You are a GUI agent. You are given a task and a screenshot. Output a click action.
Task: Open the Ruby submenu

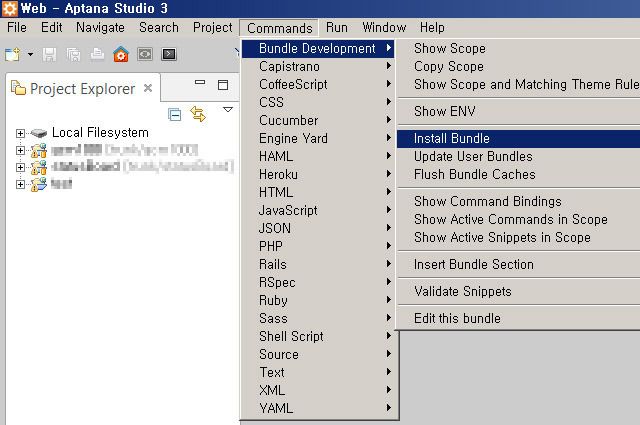point(318,300)
